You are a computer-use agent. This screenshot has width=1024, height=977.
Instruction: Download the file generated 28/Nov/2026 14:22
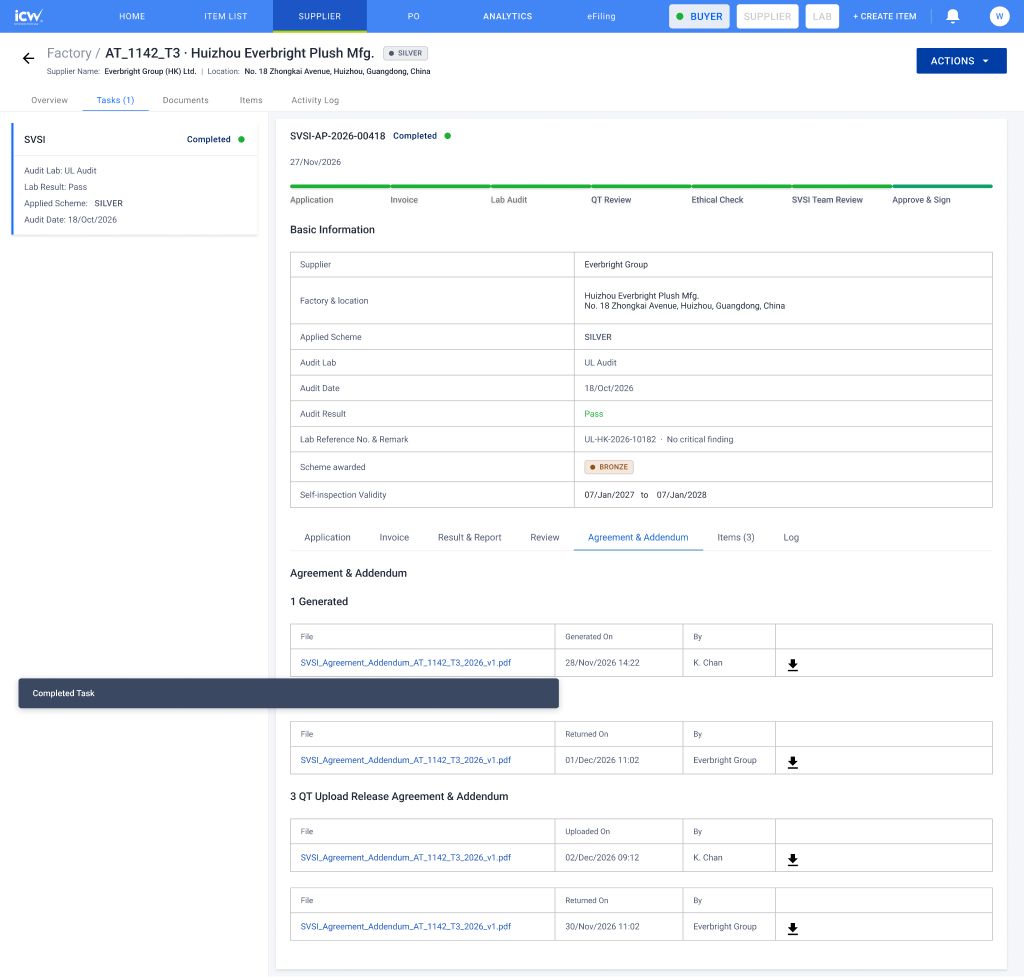(x=793, y=664)
